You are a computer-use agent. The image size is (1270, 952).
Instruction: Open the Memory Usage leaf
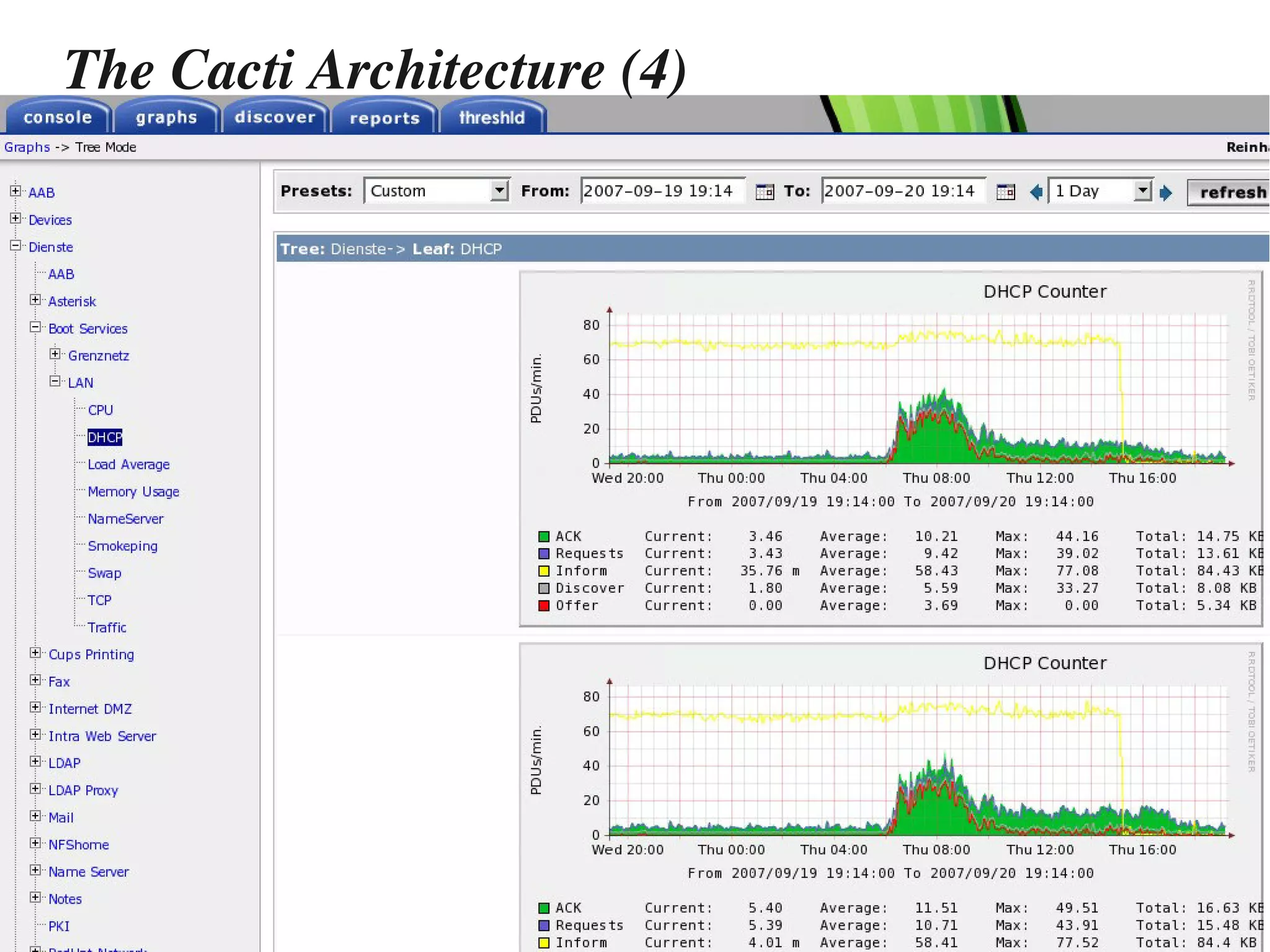tap(133, 492)
